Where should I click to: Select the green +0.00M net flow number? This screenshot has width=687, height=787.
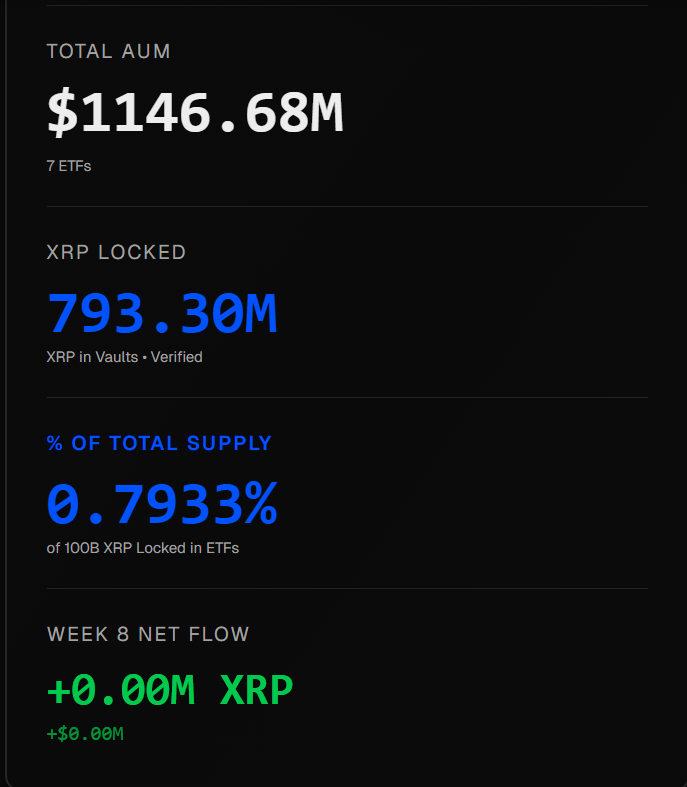coord(120,690)
